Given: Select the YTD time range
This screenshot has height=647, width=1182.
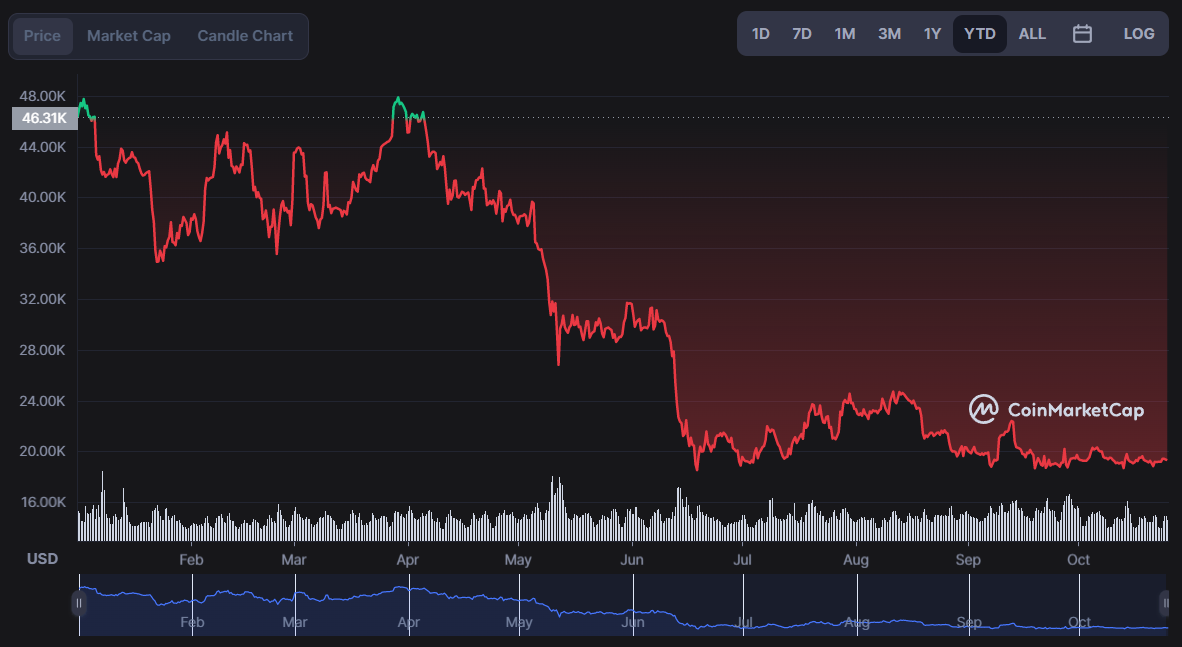Looking at the screenshot, I should (979, 34).
